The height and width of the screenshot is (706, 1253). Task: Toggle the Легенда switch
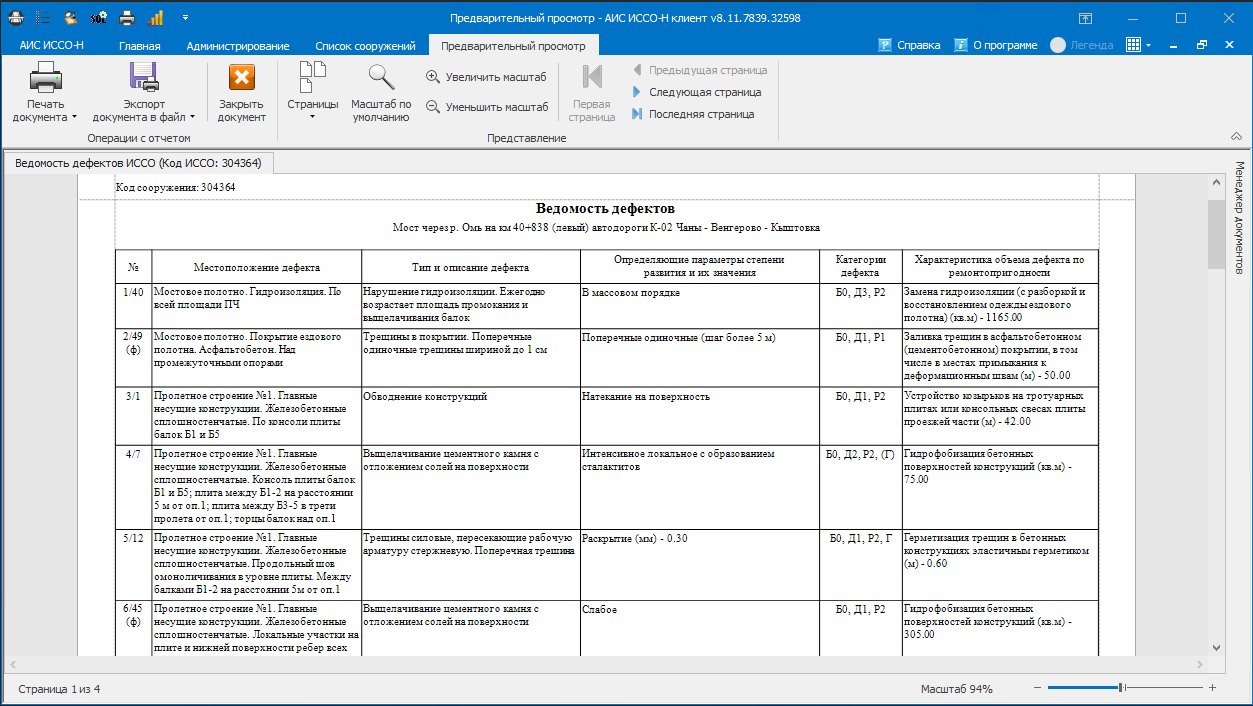click(1081, 45)
